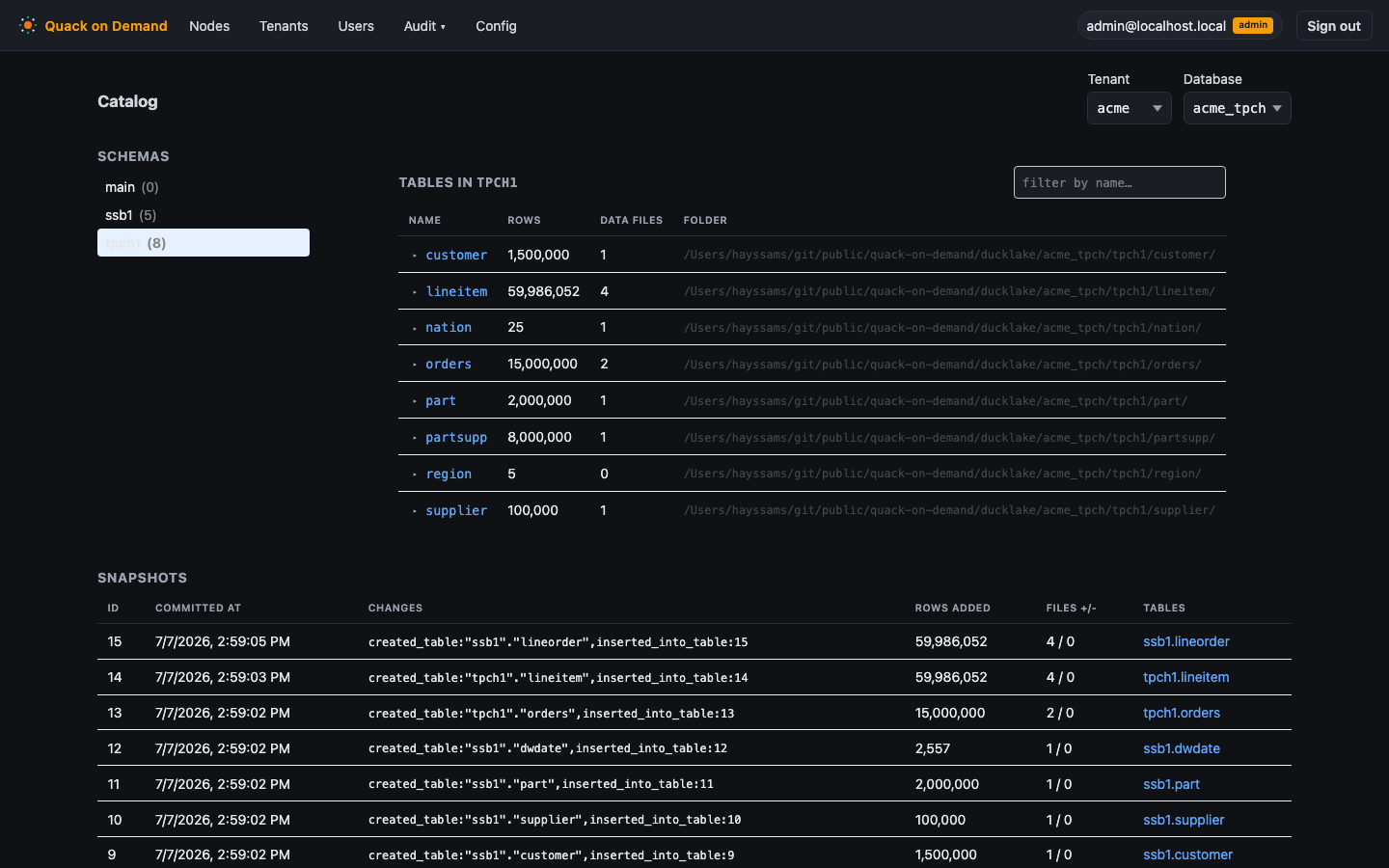This screenshot has width=1389, height=868.
Task: Click the FILES +/- column header
Action: (1071, 608)
